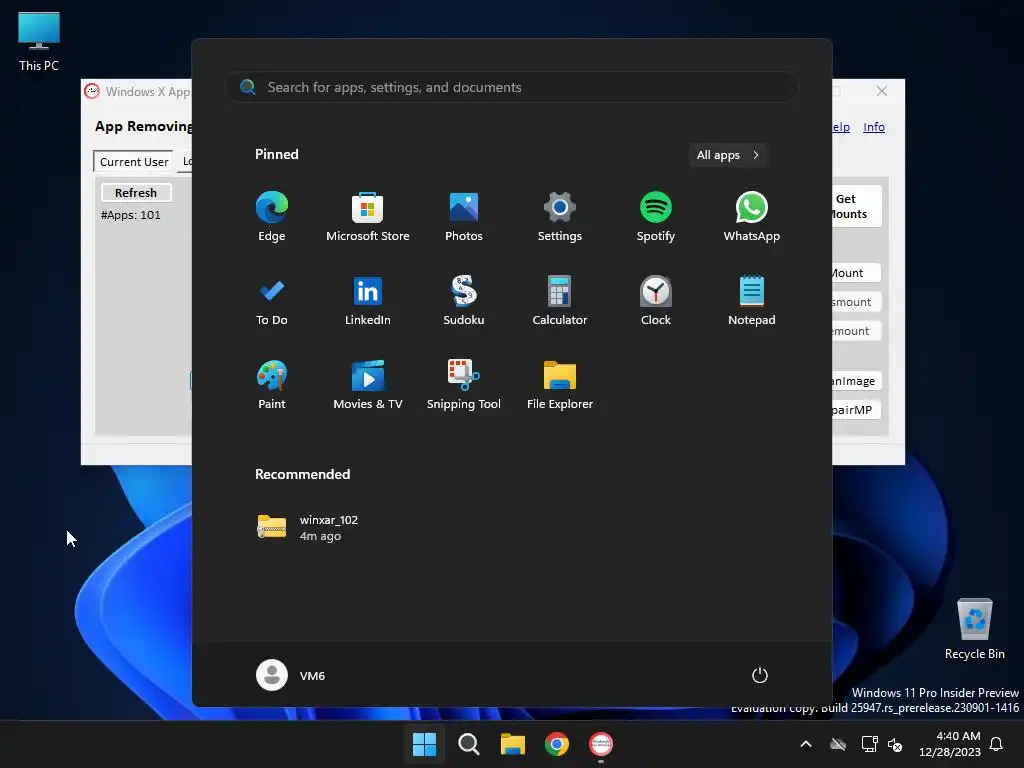Launch the Snipping Tool
Screen dimensions: 1024x768
point(464,385)
